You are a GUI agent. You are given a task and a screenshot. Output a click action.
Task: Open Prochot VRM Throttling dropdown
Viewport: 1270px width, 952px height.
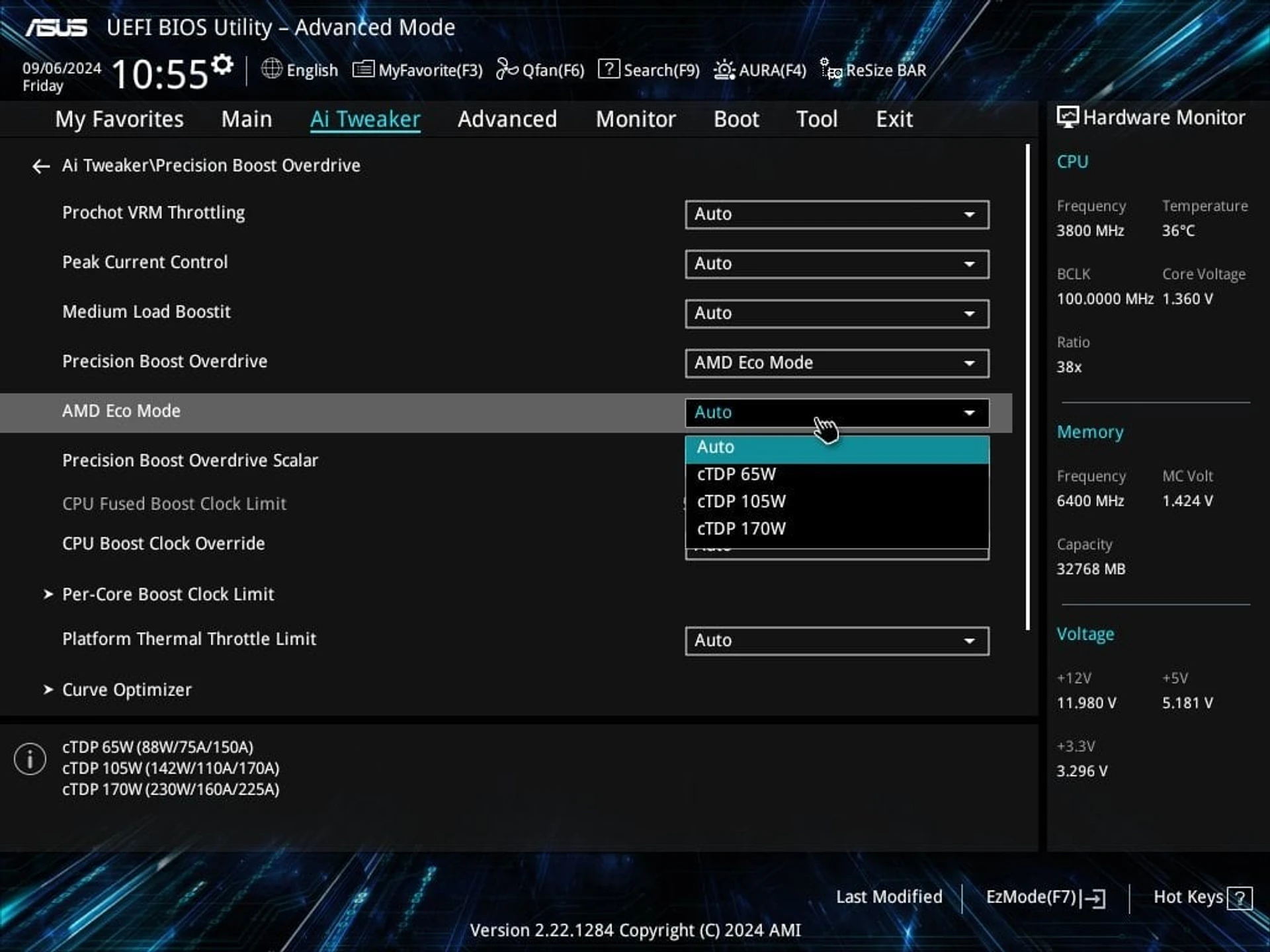[x=837, y=214]
